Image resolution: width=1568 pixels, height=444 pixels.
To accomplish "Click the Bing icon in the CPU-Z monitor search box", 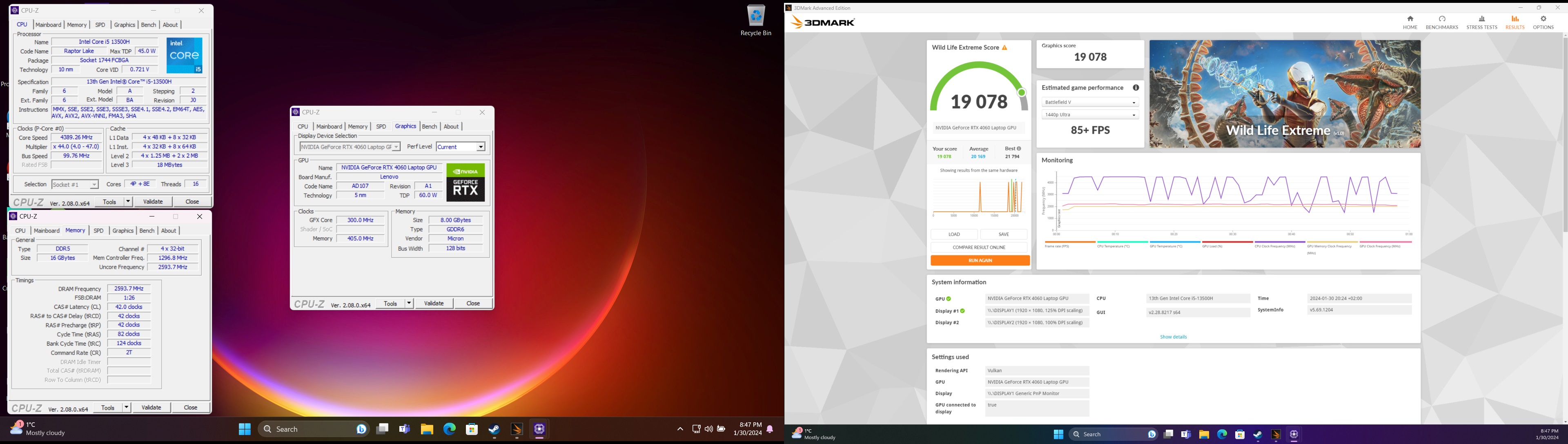I will pyautogui.click(x=361, y=429).
